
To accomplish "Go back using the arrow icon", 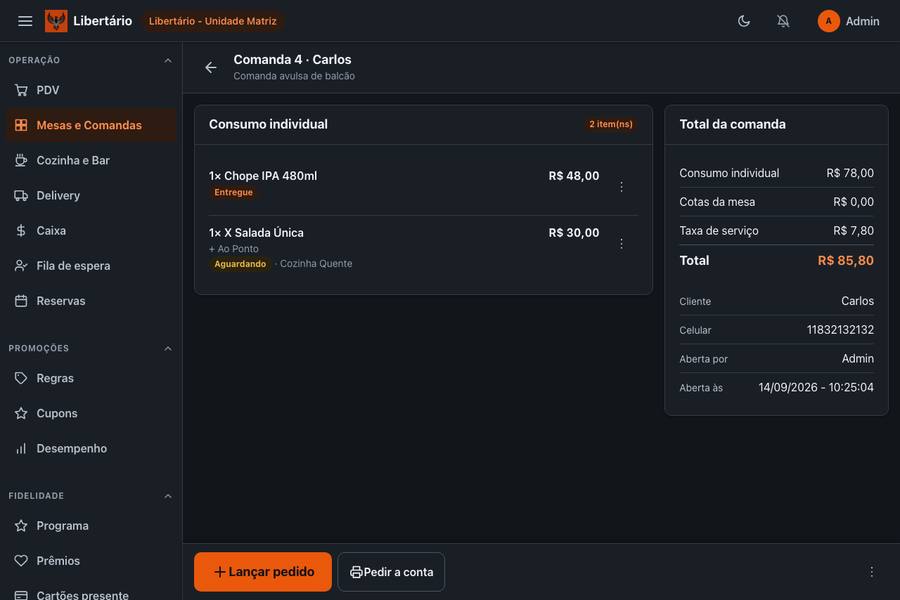I will [x=211, y=68].
